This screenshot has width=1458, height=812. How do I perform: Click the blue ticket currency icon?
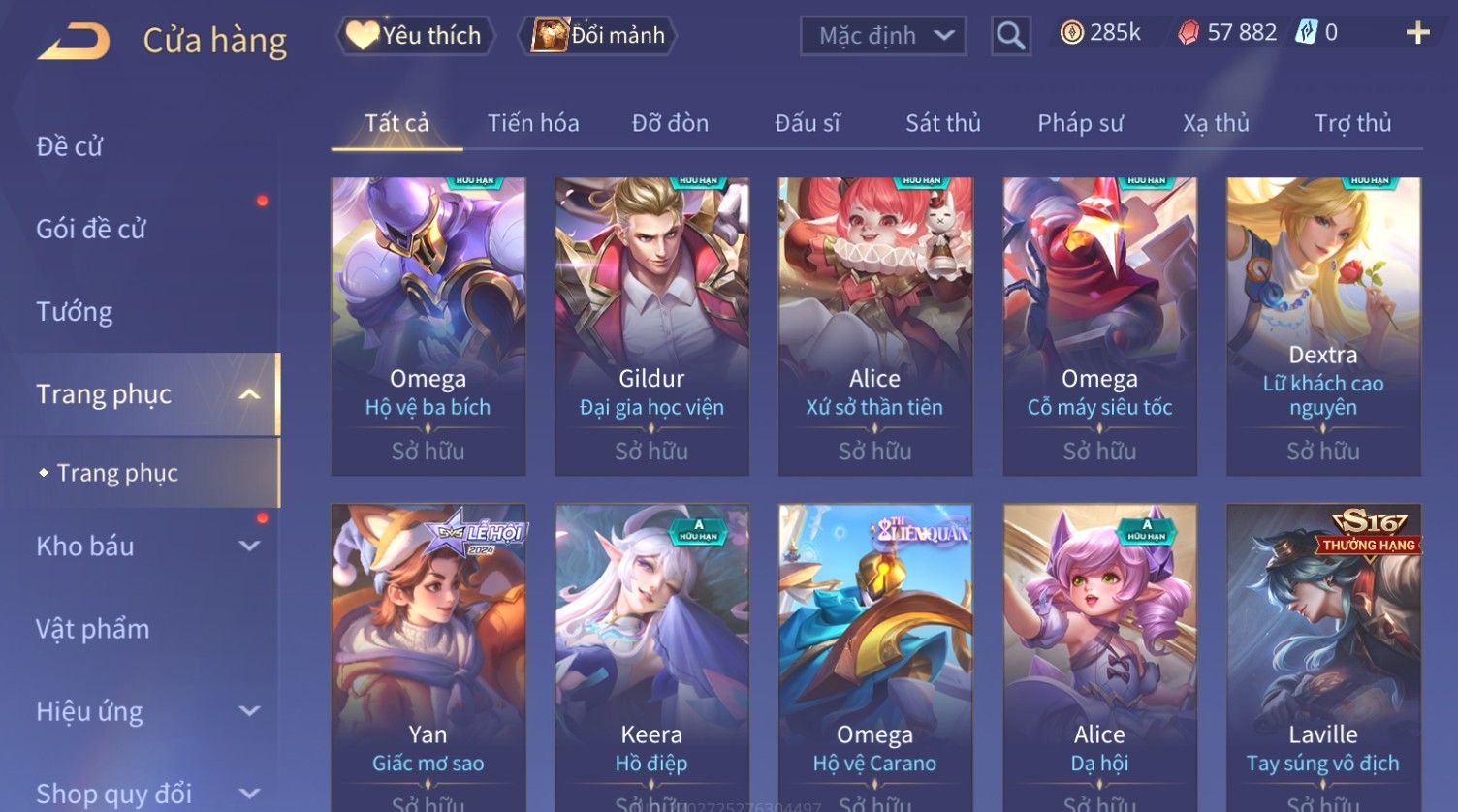(x=1307, y=33)
